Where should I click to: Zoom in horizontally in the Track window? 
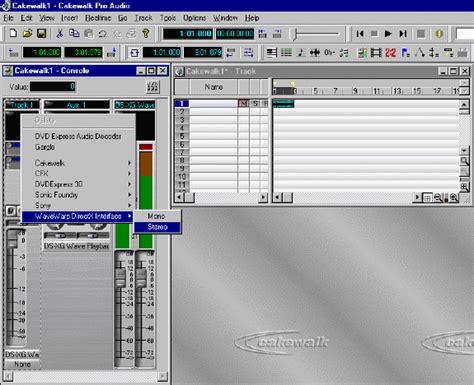454,198
